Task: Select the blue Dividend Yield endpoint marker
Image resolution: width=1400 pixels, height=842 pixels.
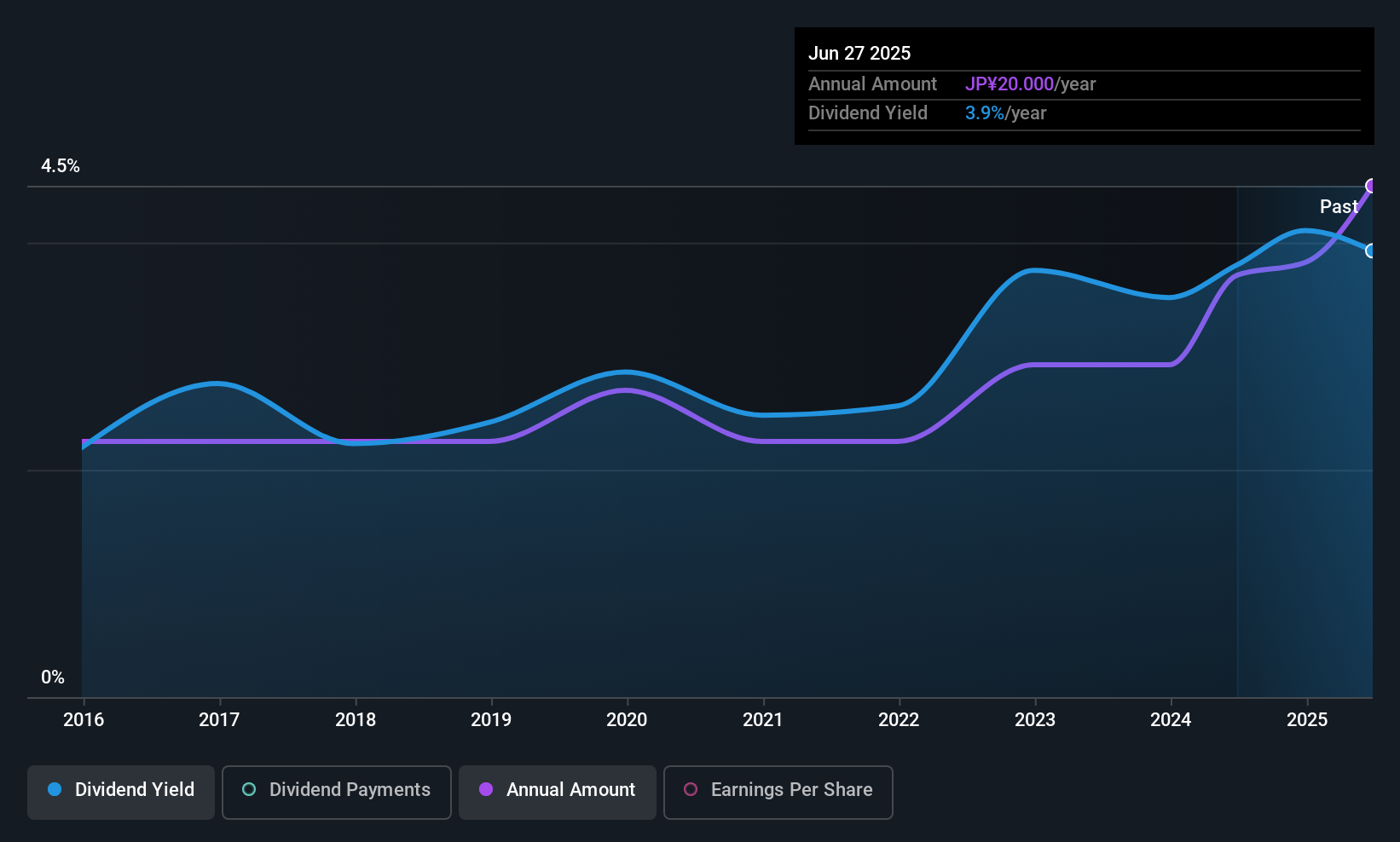Action: (1371, 251)
